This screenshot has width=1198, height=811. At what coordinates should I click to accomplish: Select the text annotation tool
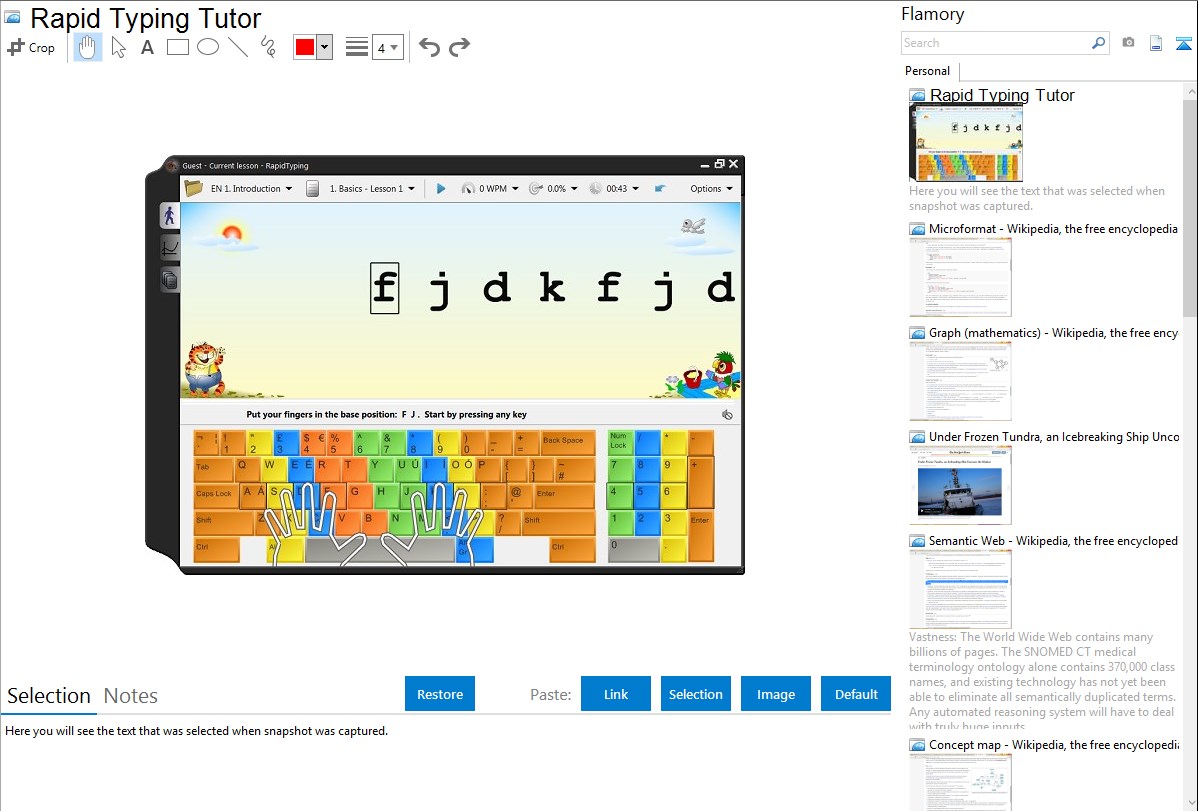click(x=147, y=47)
